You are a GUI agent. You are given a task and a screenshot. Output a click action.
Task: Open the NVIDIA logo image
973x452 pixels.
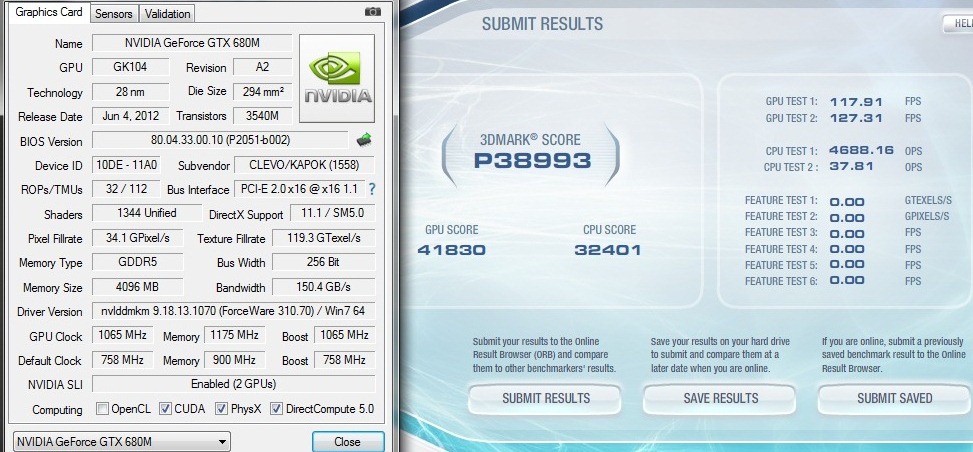tap(337, 78)
